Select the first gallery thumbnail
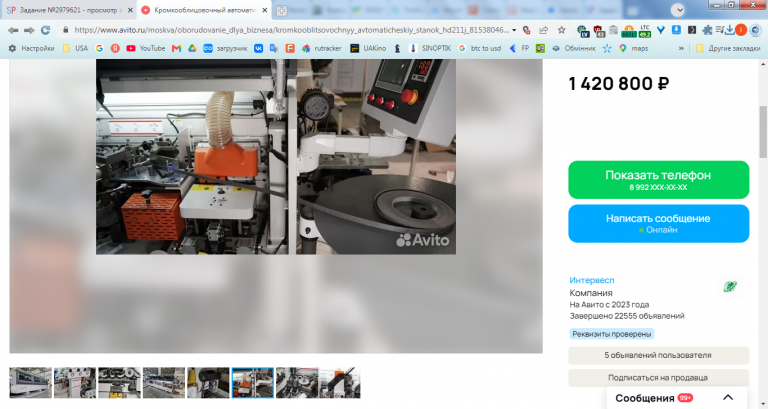This screenshot has width=768, height=409. [x=30, y=383]
